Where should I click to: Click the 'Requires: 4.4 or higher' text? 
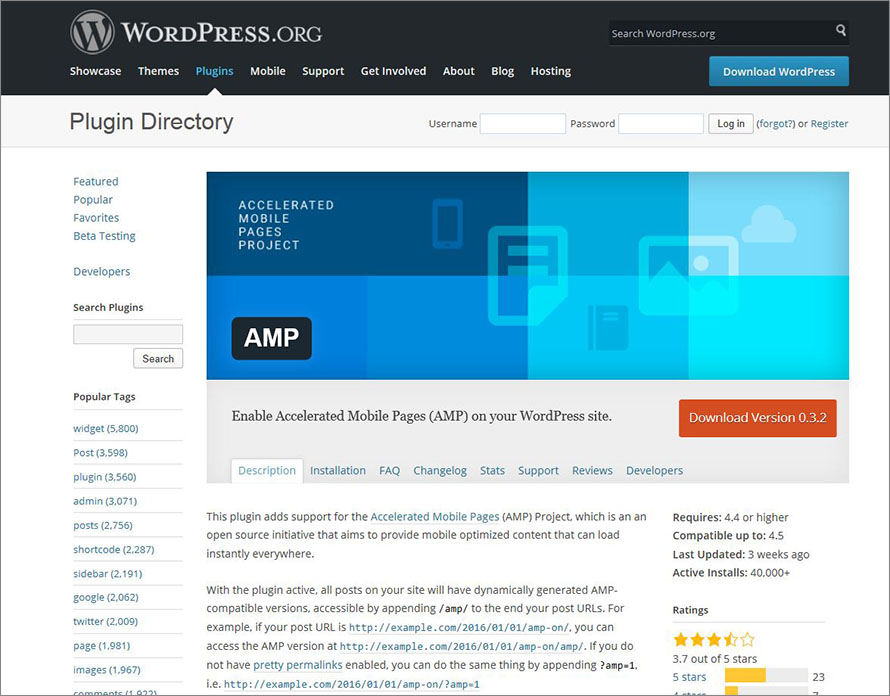(731, 517)
